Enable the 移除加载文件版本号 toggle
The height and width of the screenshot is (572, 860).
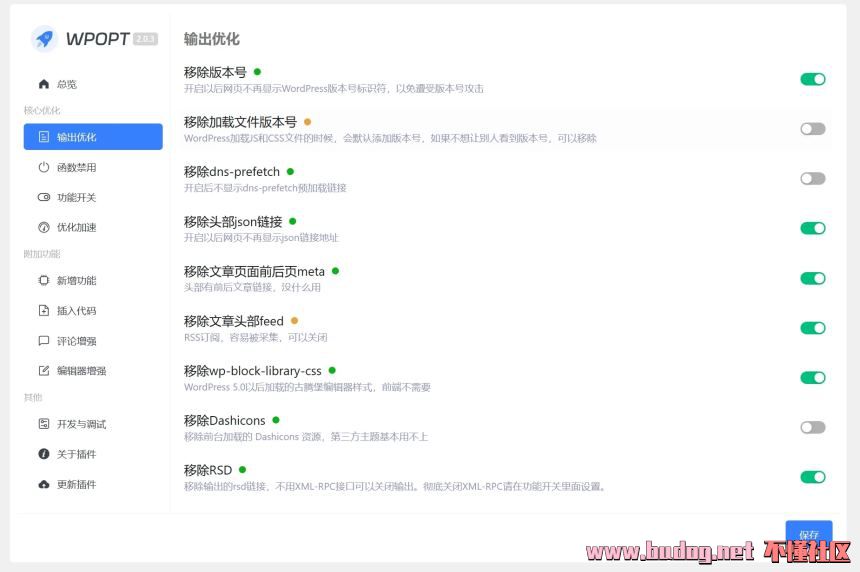coord(813,129)
